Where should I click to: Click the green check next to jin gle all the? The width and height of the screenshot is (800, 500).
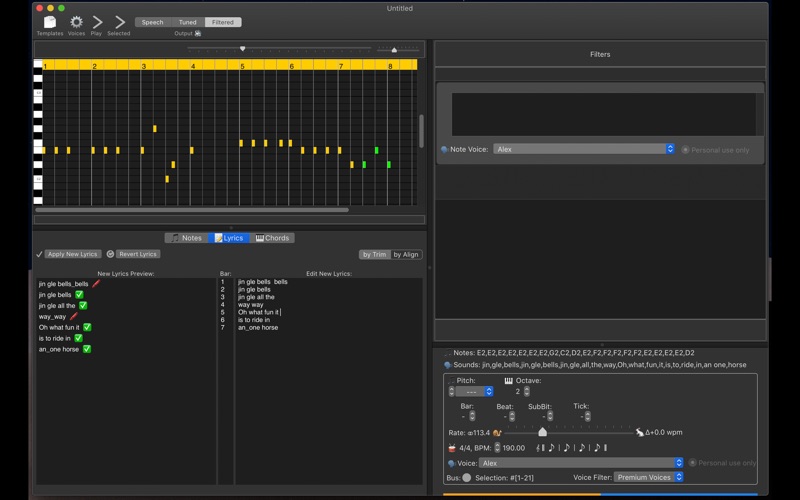[83, 306]
